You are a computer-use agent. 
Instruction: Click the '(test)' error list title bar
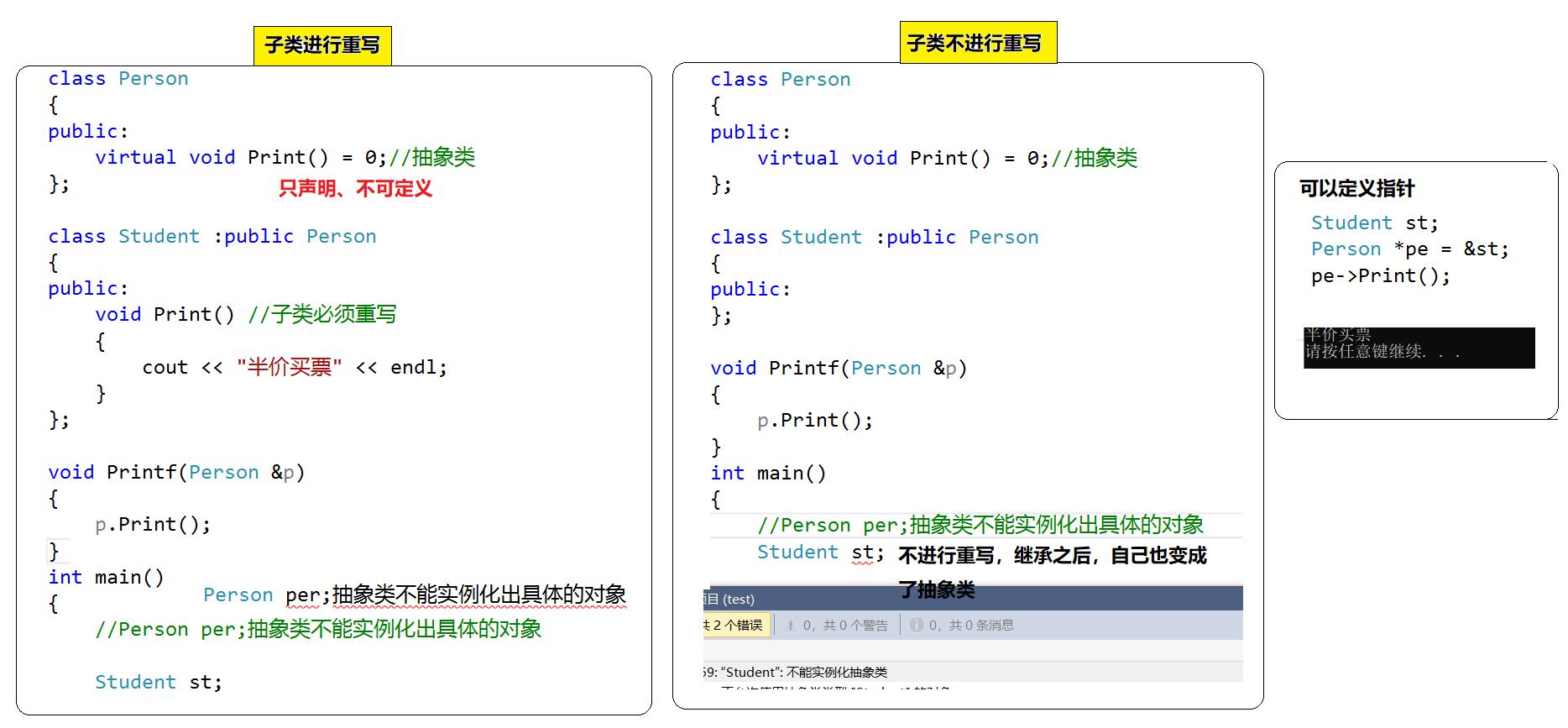pyautogui.click(x=973, y=599)
